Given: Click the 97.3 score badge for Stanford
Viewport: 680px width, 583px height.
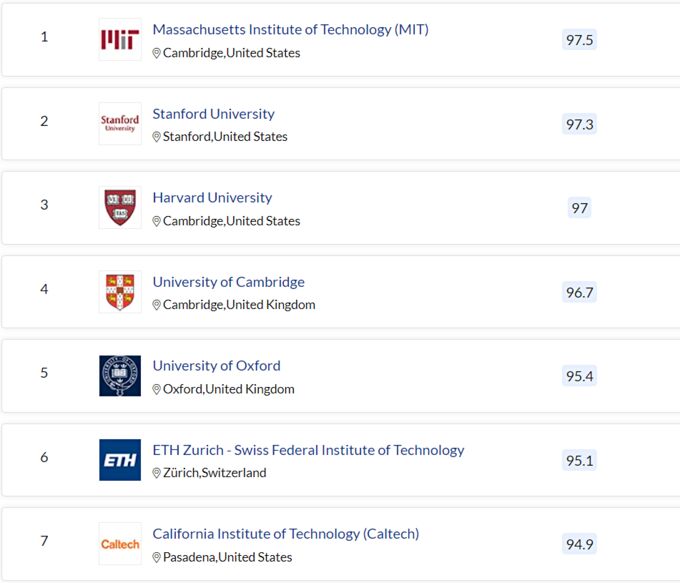Looking at the screenshot, I should [x=579, y=124].
